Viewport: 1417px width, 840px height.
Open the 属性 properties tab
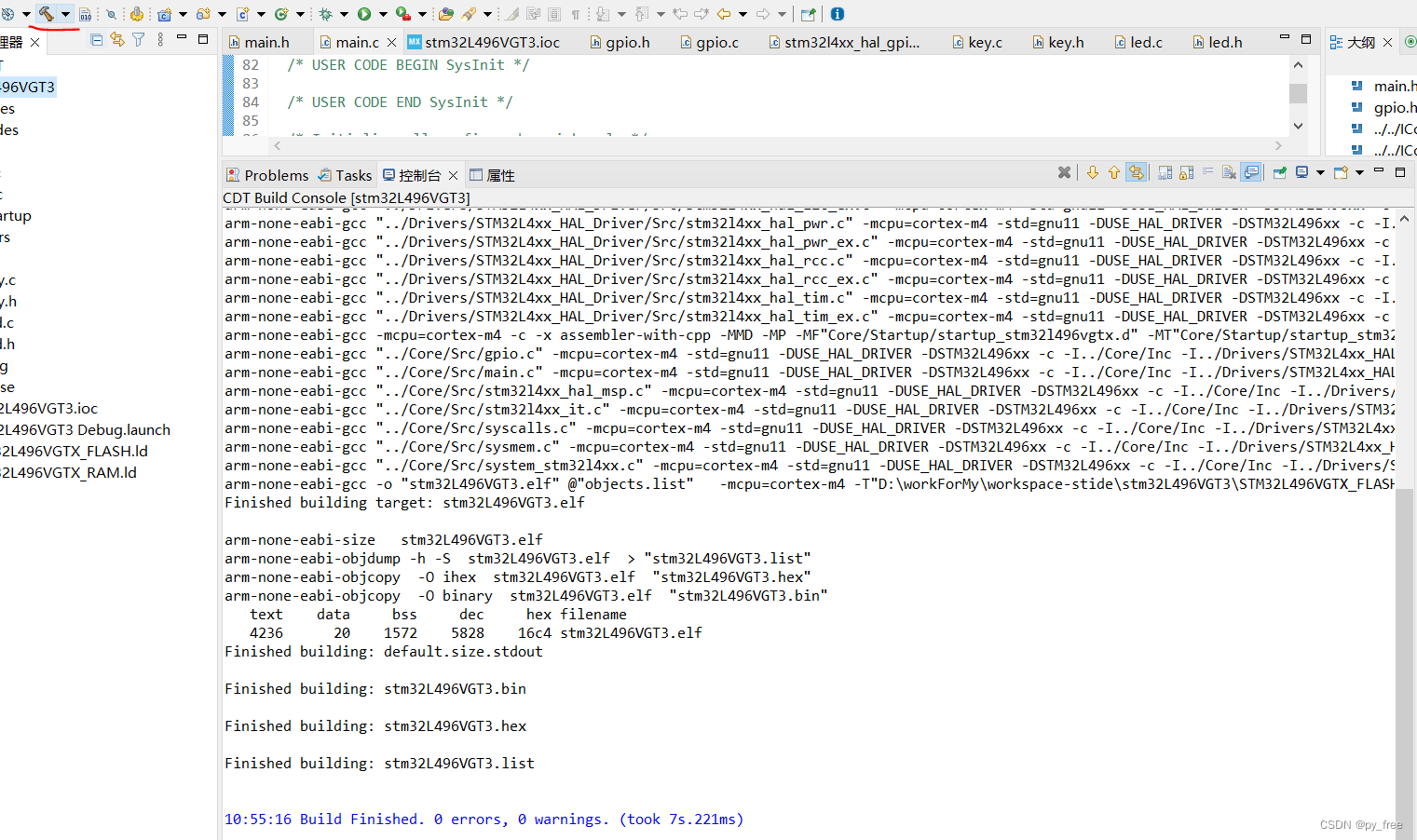pos(492,175)
